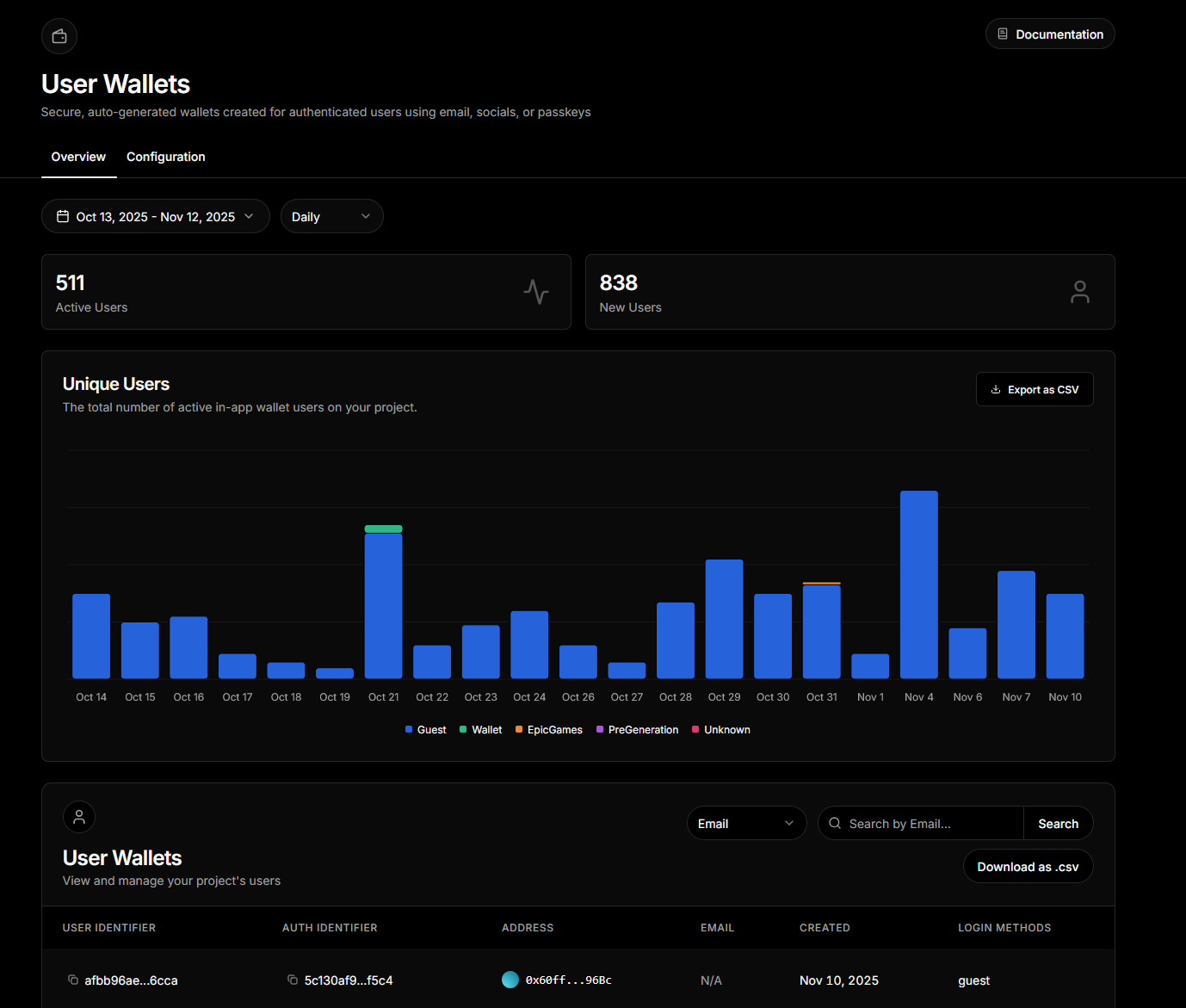Click the calendar icon in date range picker
The height and width of the screenshot is (1008, 1186).
(x=63, y=217)
